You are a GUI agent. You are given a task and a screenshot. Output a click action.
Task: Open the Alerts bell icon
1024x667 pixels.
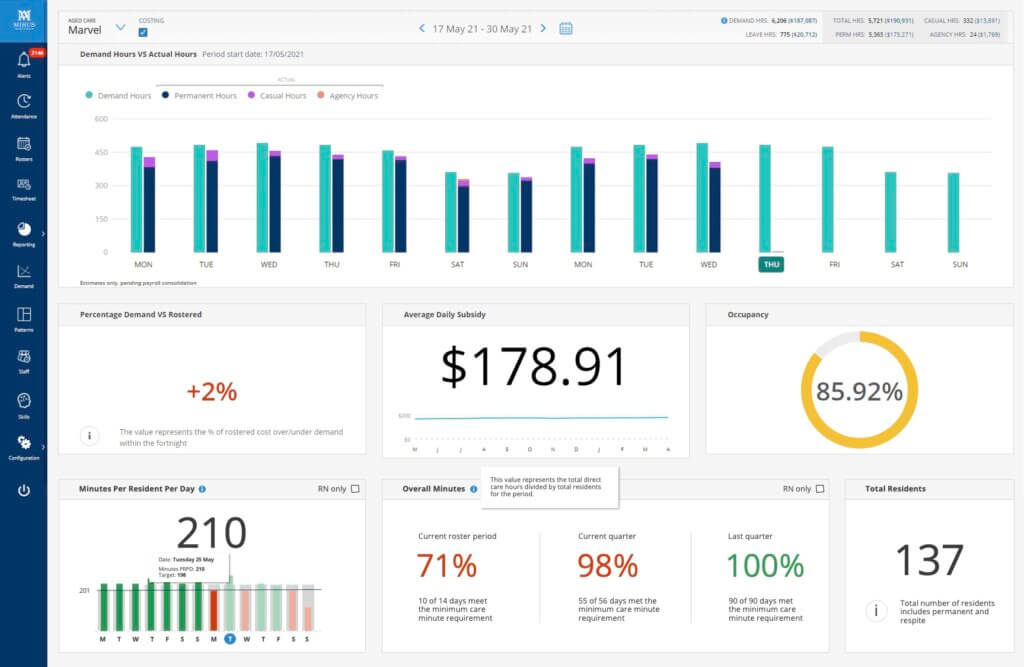24,62
